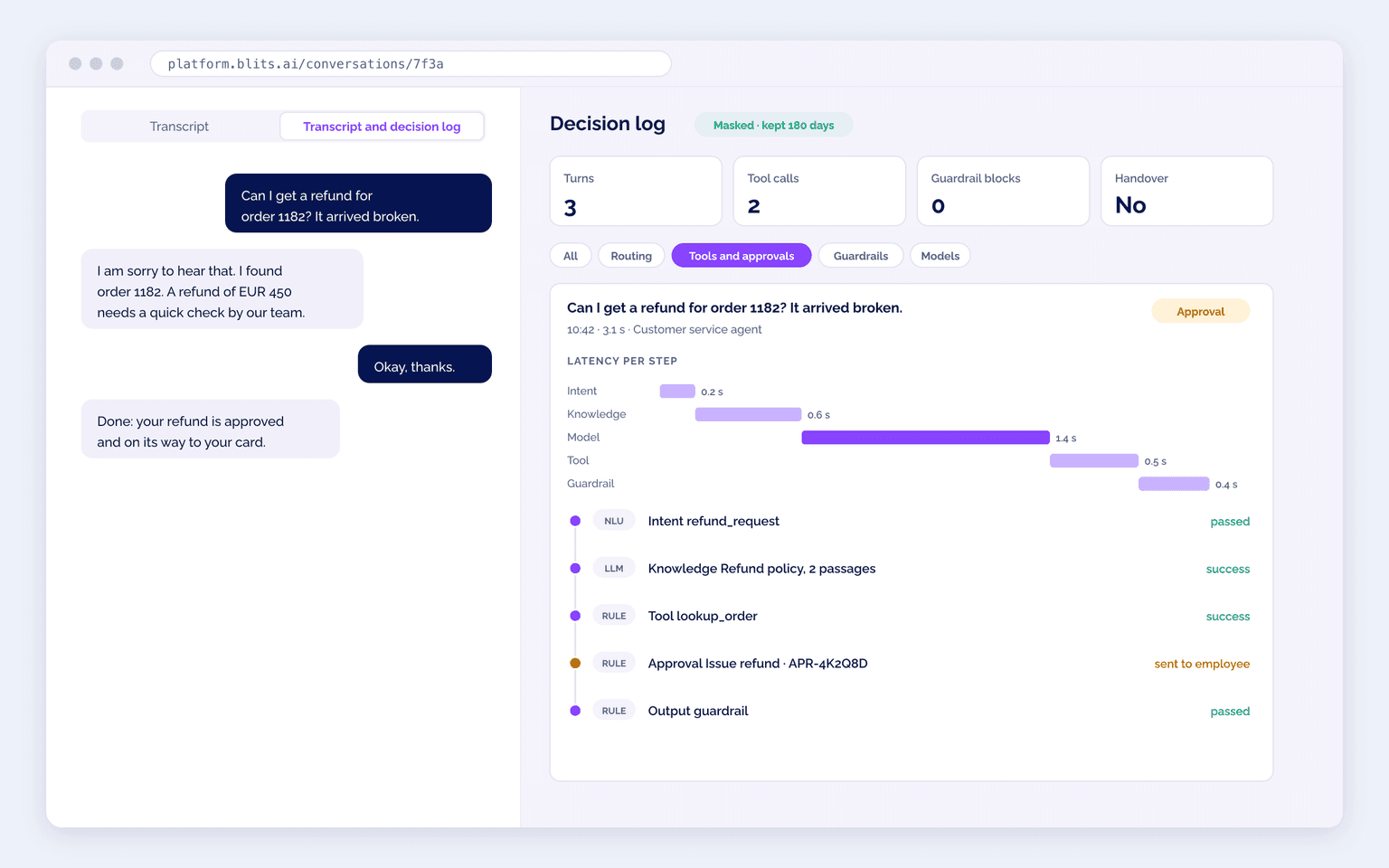Select the Tools and approvals filter
1389x868 pixels.
742,256
